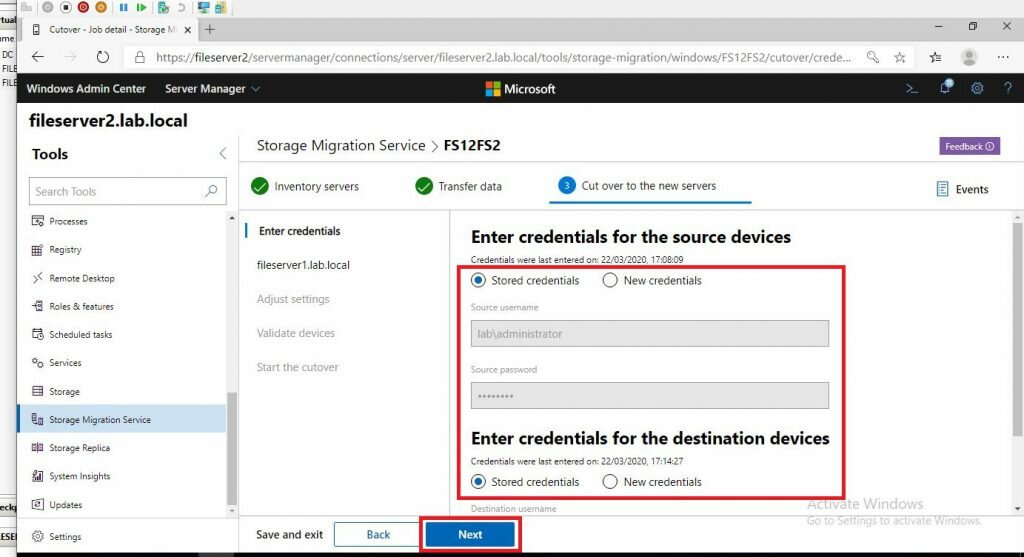Go to Transfer data step
This screenshot has width=1024, height=557.
458,186
